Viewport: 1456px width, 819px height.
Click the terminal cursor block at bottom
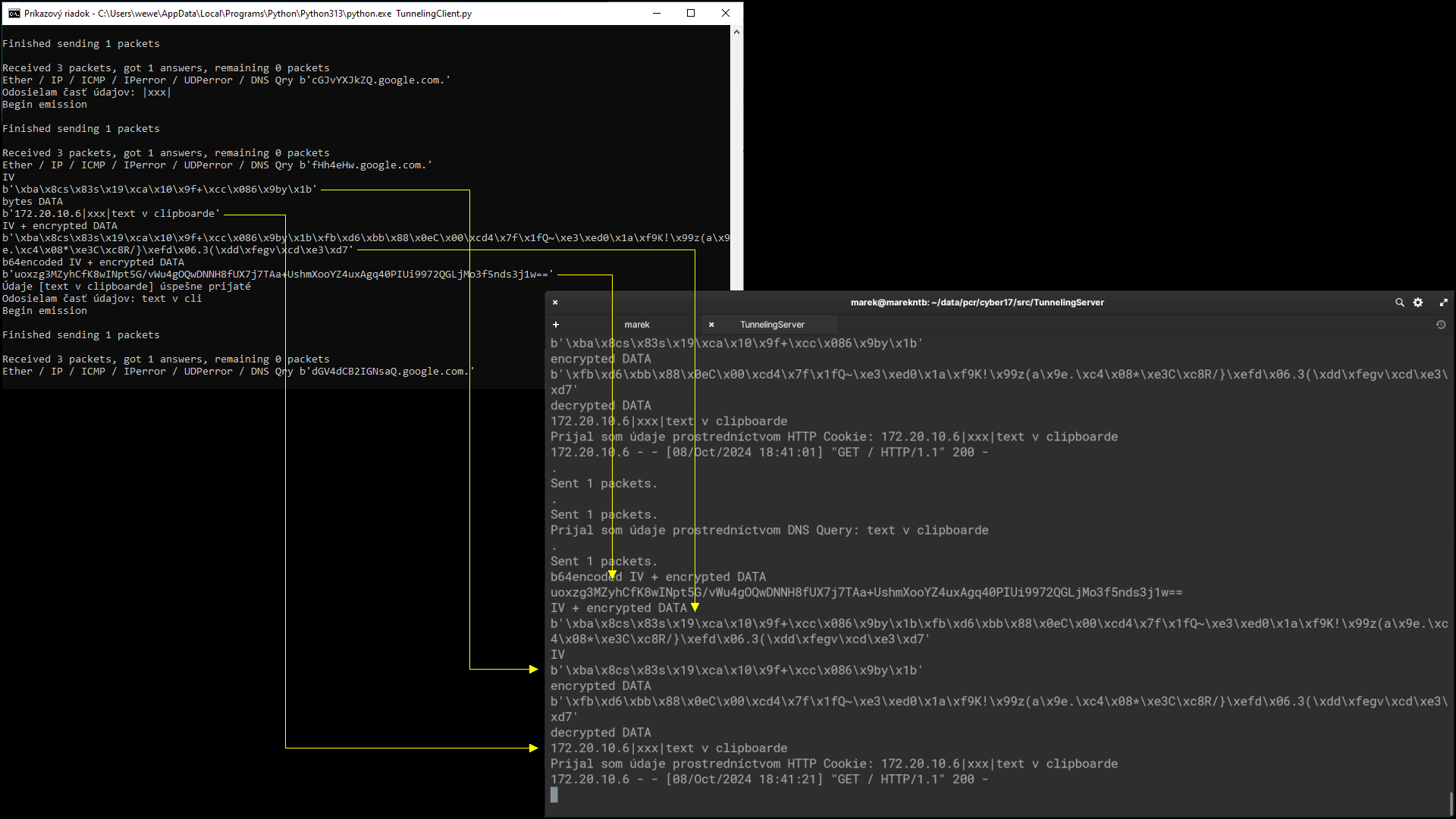(554, 795)
